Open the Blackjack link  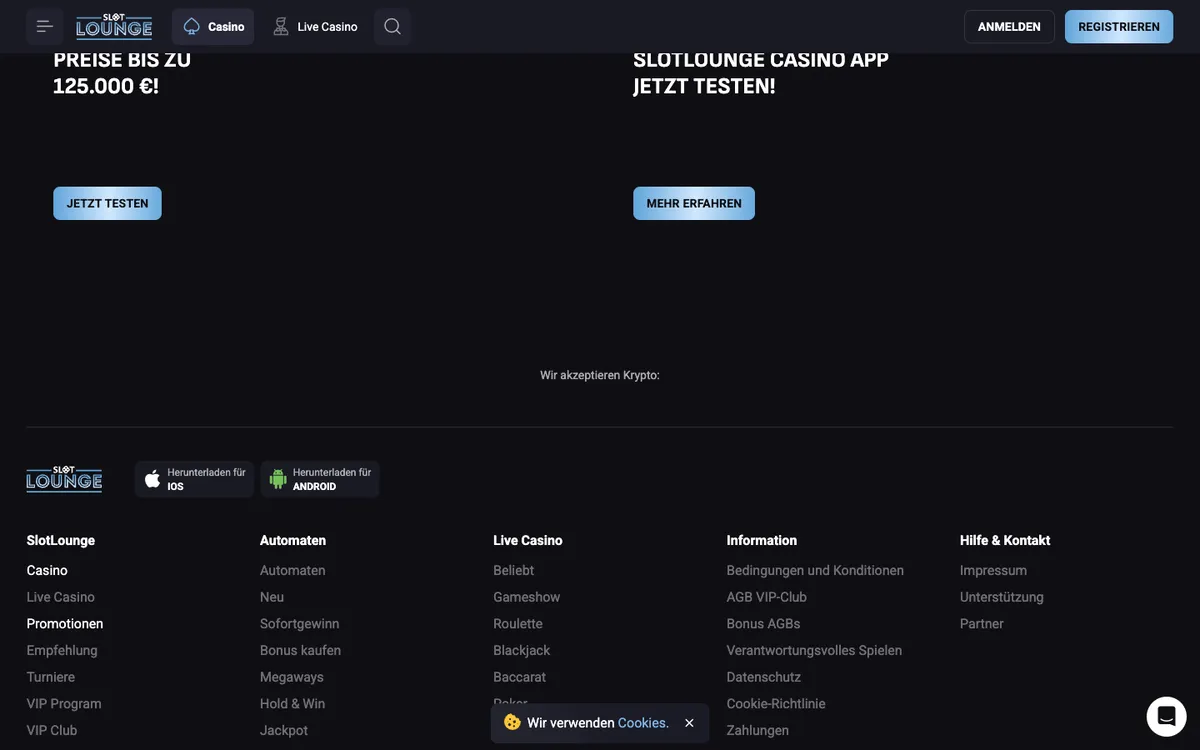(x=522, y=650)
